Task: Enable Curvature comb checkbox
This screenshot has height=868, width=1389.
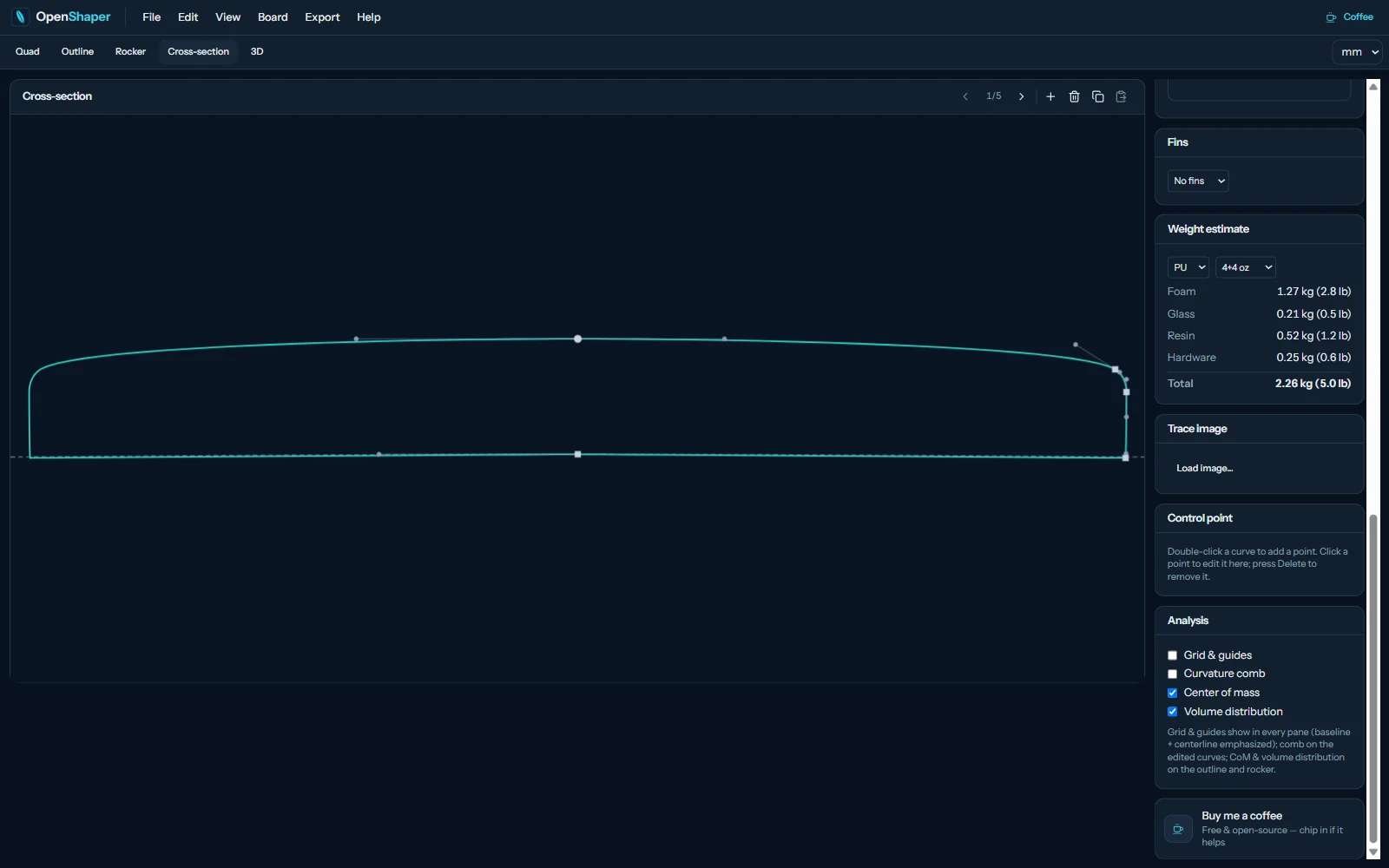Action: coord(1173,674)
